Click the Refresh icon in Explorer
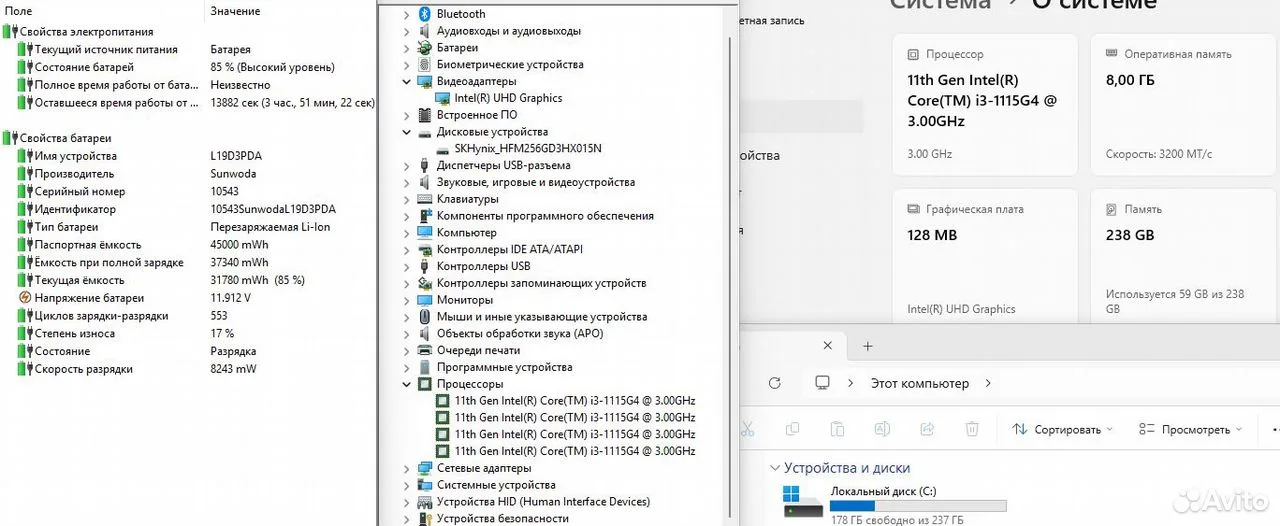Viewport: 1280px width, 526px height. coord(774,383)
